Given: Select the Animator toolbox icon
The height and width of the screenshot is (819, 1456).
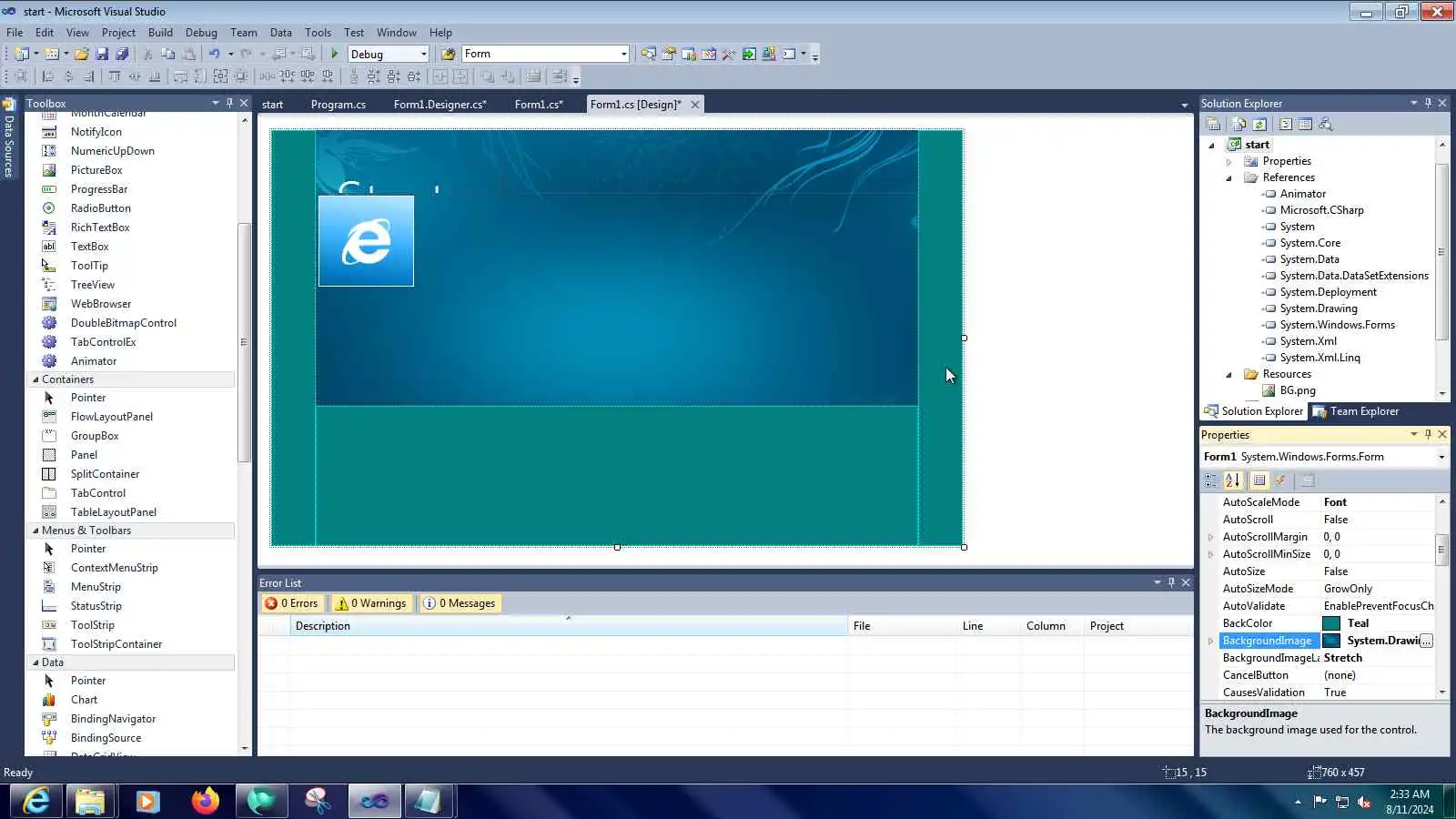Looking at the screenshot, I should coord(49,361).
